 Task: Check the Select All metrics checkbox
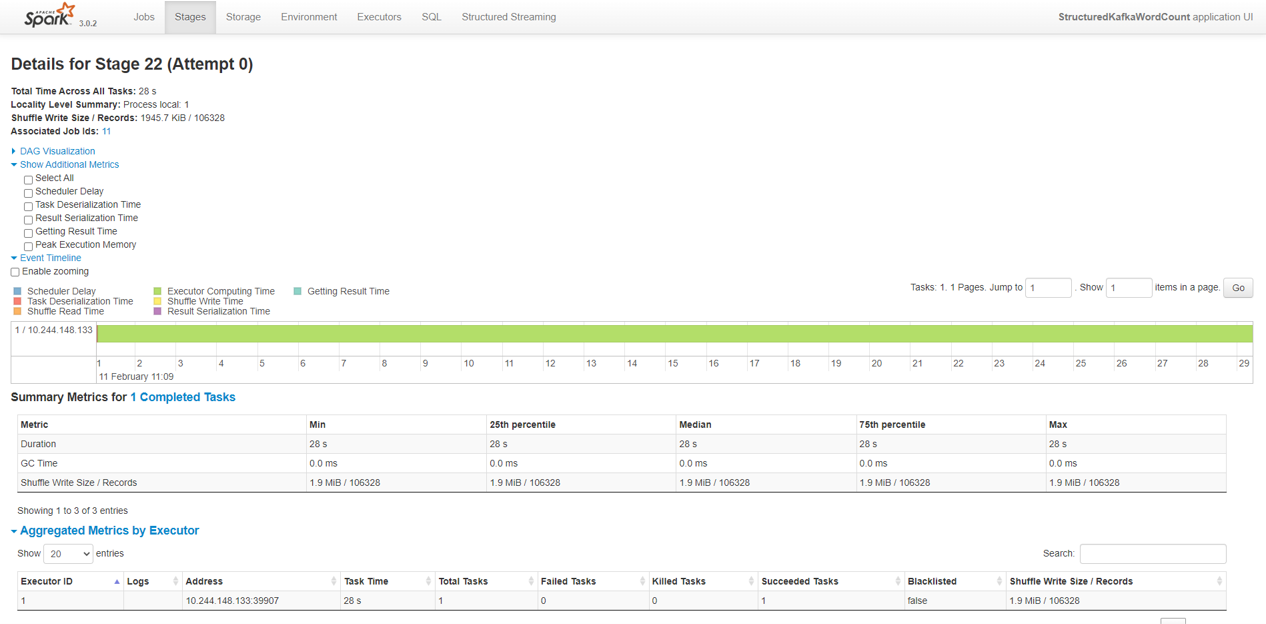(x=28, y=180)
